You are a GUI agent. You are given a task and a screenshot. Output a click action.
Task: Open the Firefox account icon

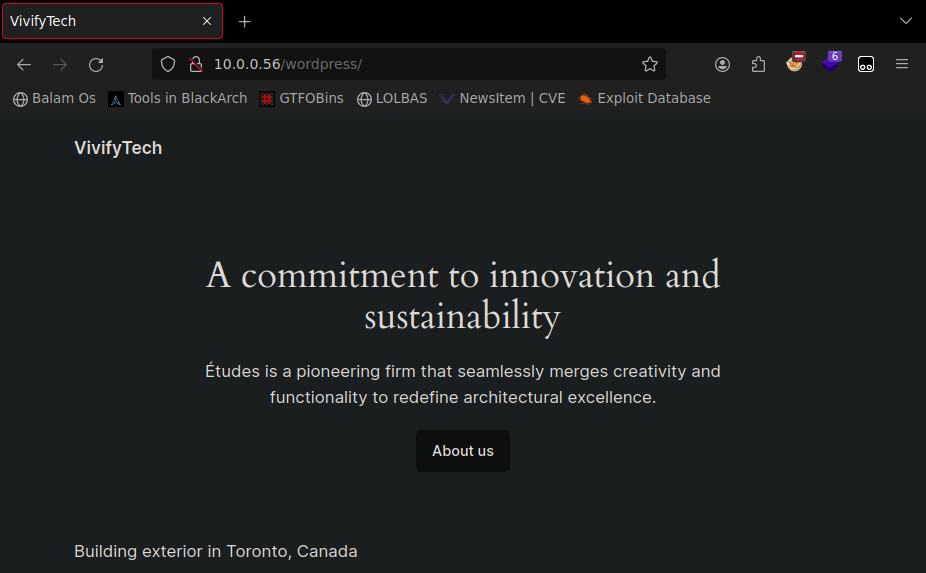pyautogui.click(x=722, y=64)
